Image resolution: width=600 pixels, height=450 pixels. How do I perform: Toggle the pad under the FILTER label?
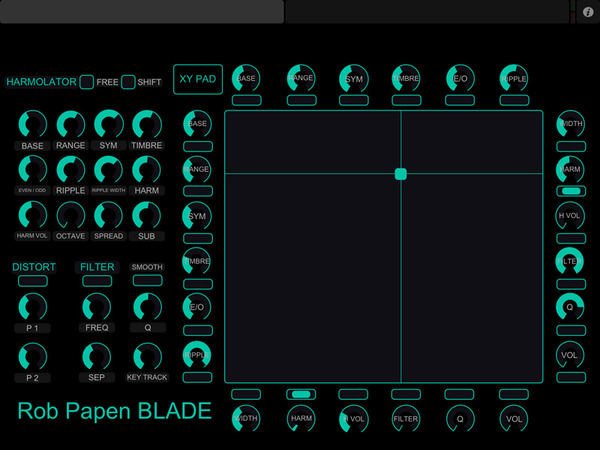[97, 281]
